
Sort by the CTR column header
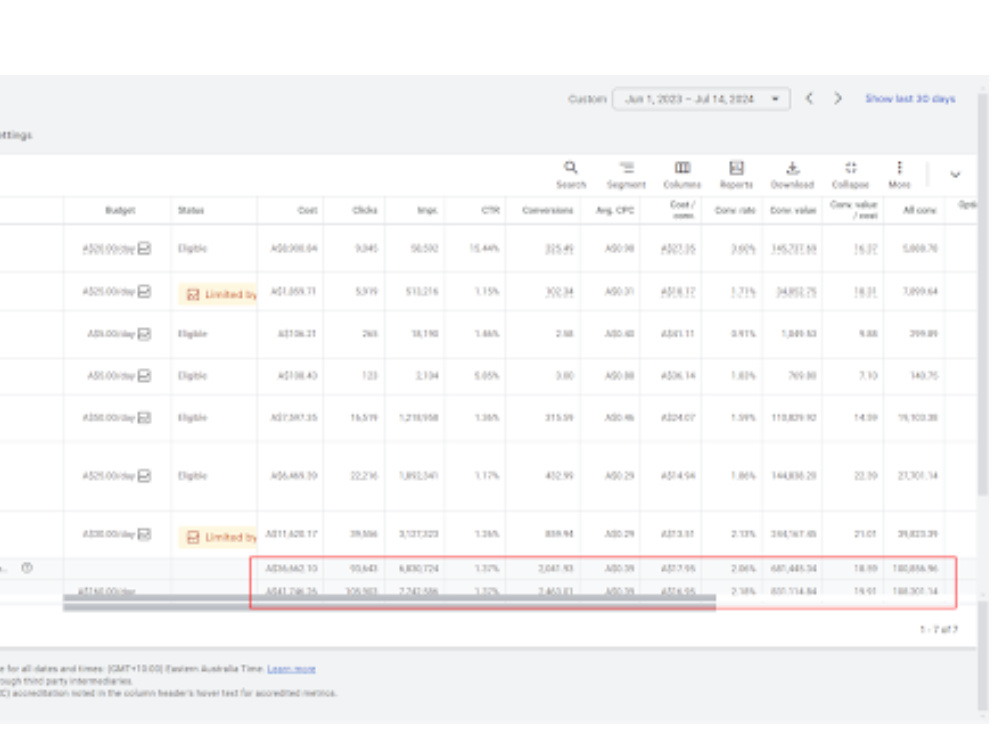490,210
